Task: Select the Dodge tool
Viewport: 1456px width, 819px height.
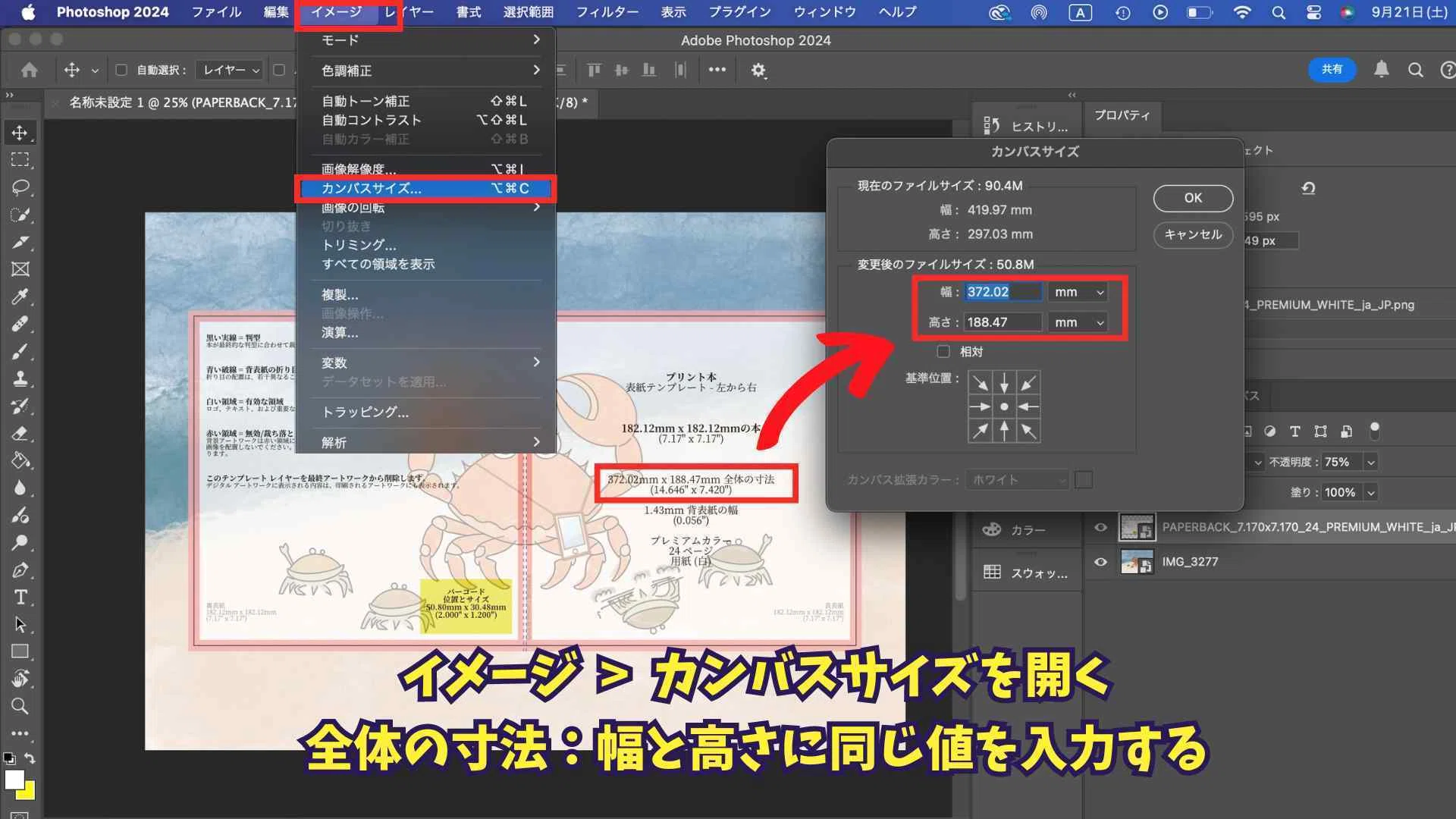Action: pyautogui.click(x=20, y=542)
